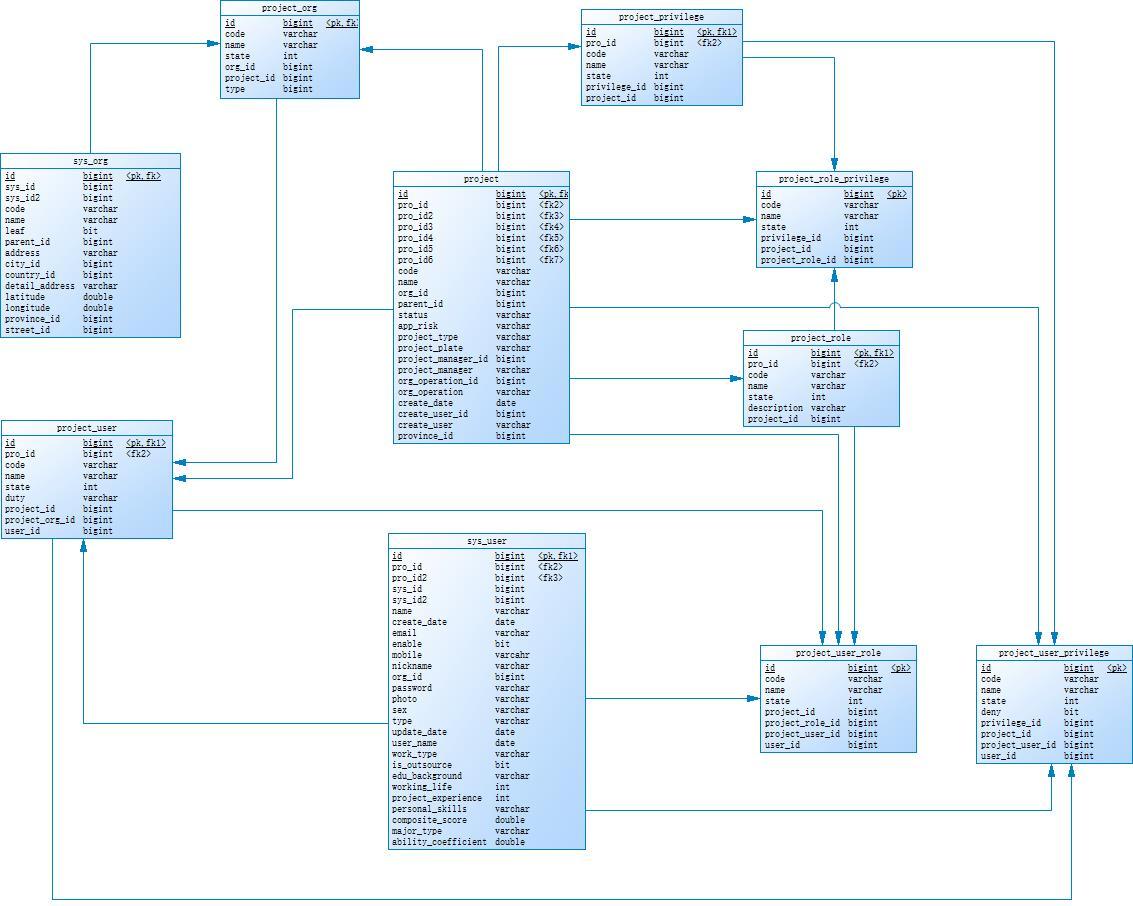Select project_role_id column in project_user_role
This screenshot has width=1133, height=906.
click(802, 723)
